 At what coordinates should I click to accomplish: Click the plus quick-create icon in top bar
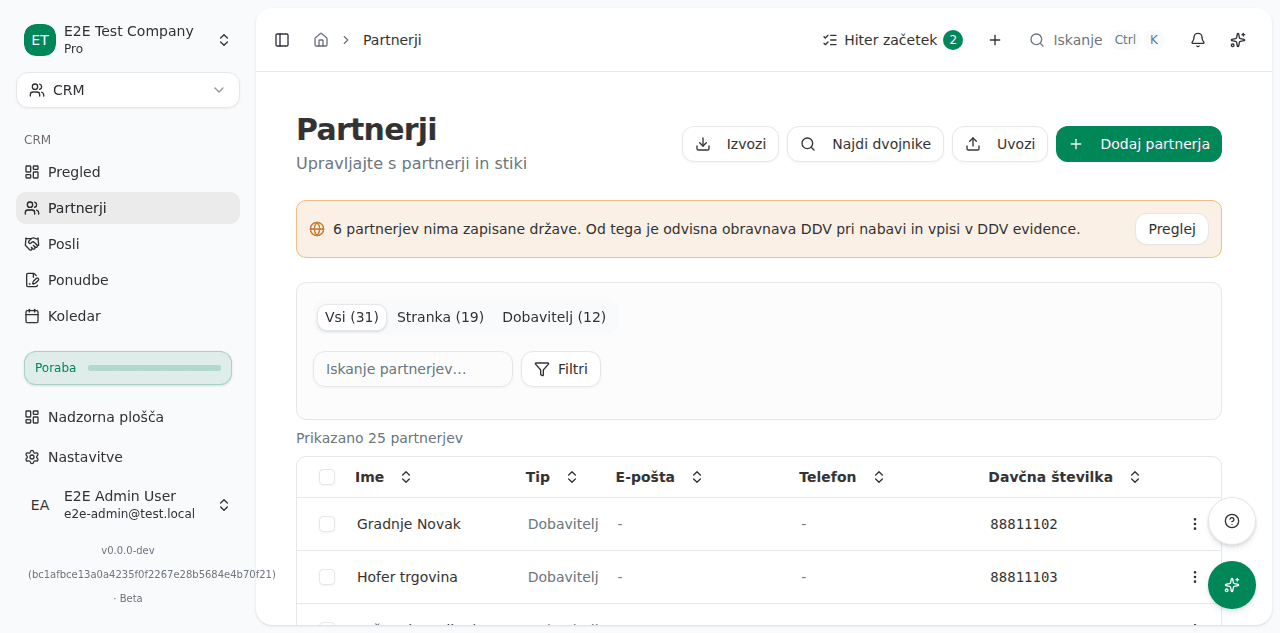coord(995,40)
